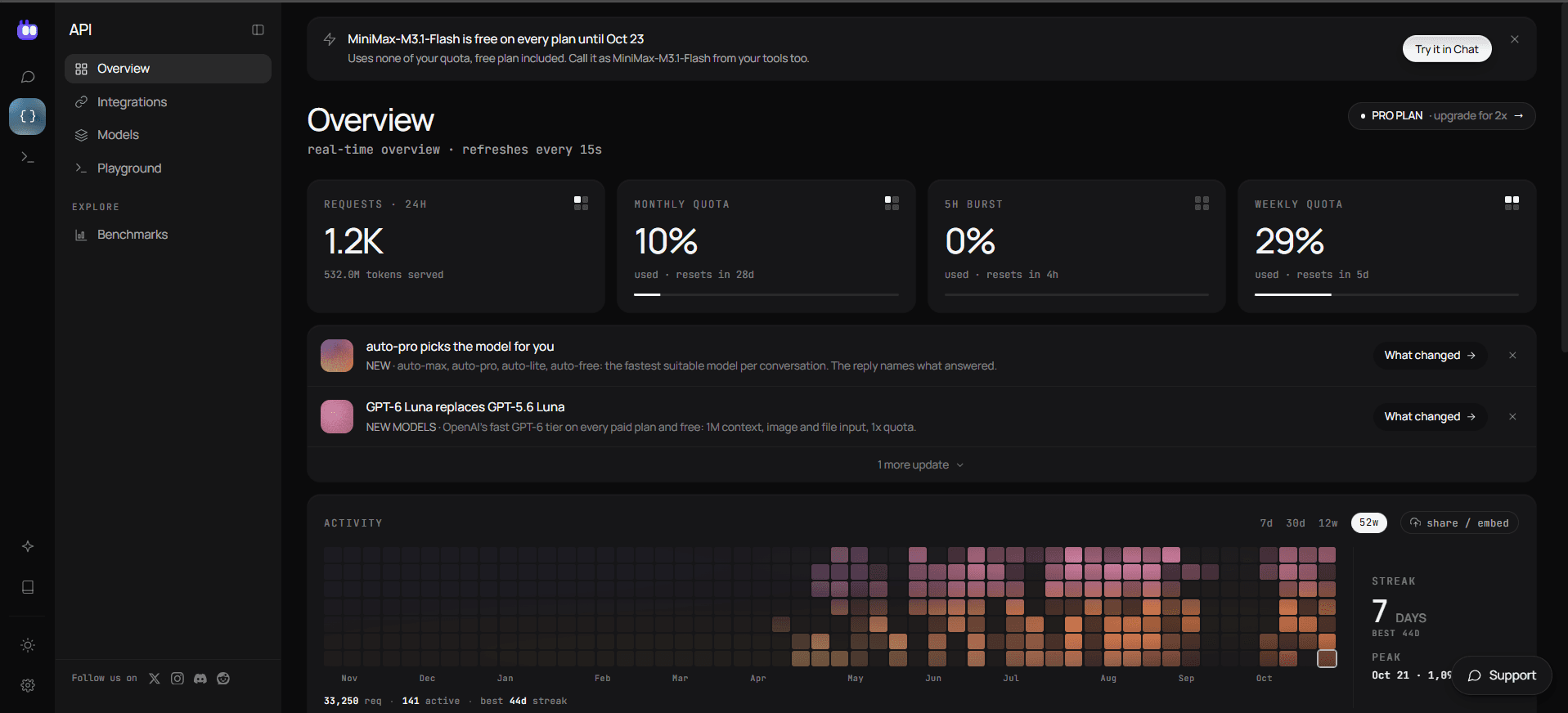Screen dimensions: 1568x713
Task: Click PRO PLAN upgrade for 2x button
Action: click(1441, 116)
